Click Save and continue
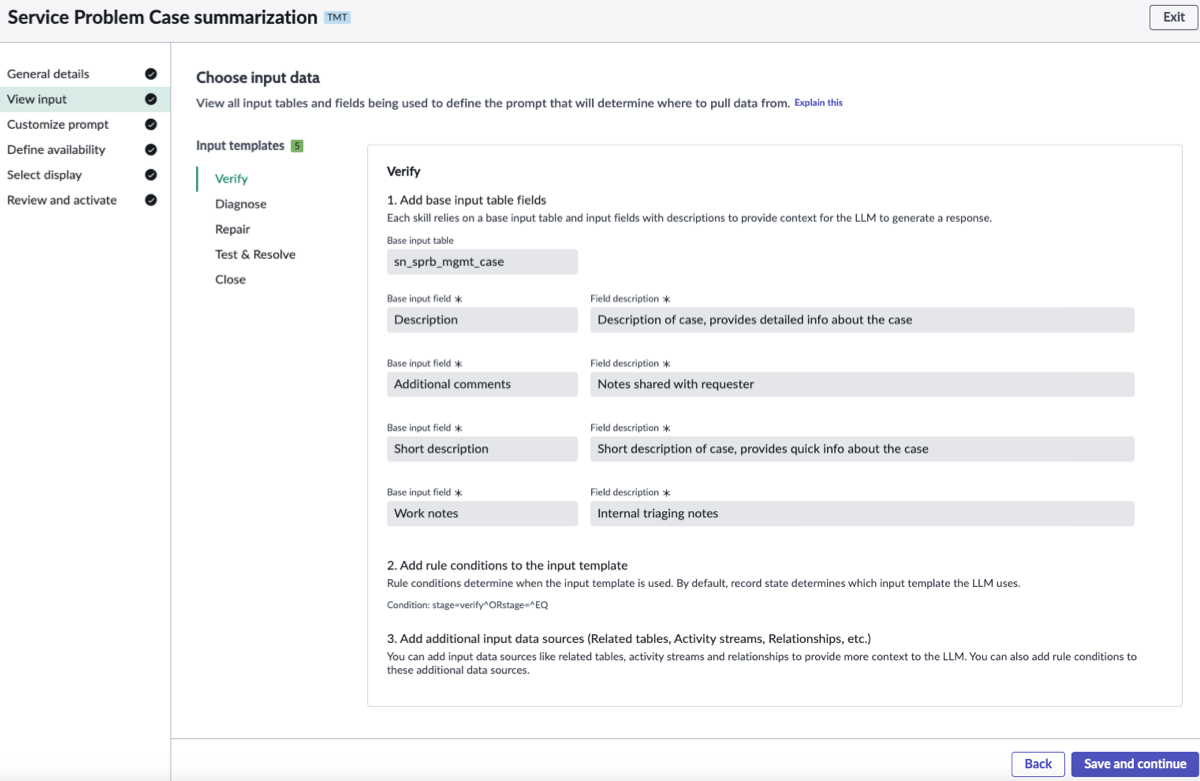The width and height of the screenshot is (1200, 781). click(x=1134, y=764)
